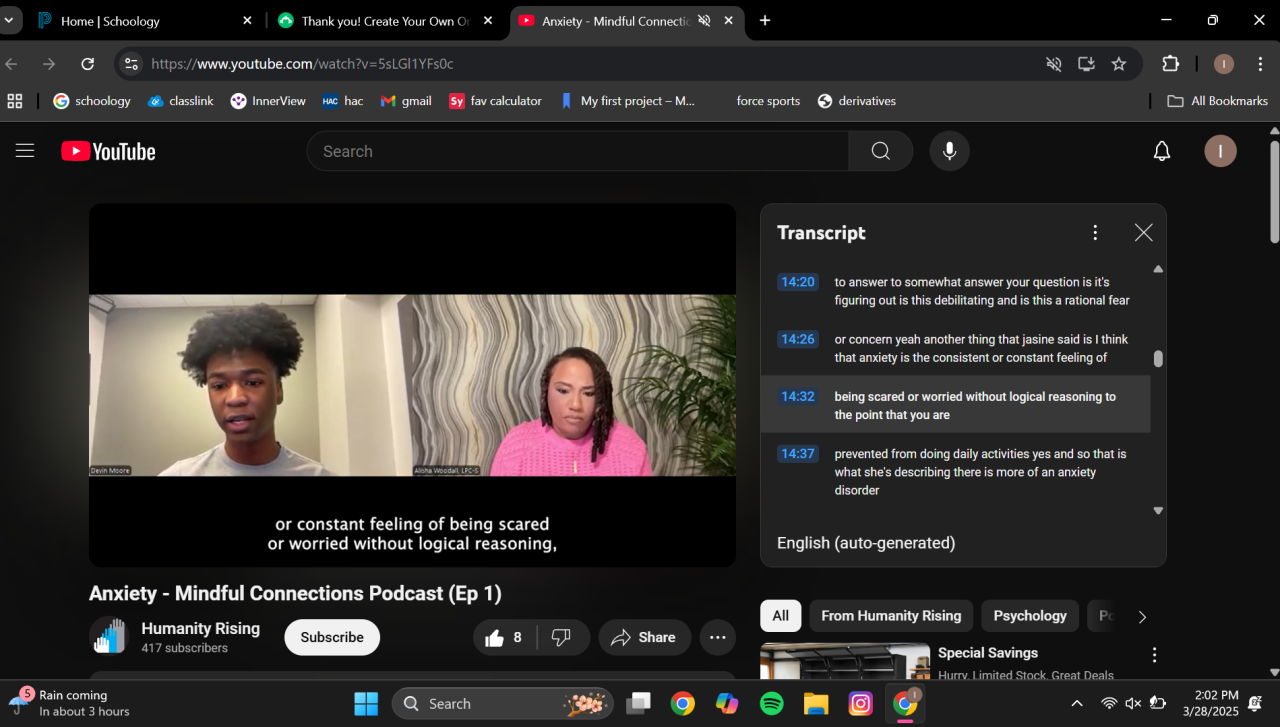Close the Transcript panel
1280x727 pixels.
click(x=1144, y=233)
